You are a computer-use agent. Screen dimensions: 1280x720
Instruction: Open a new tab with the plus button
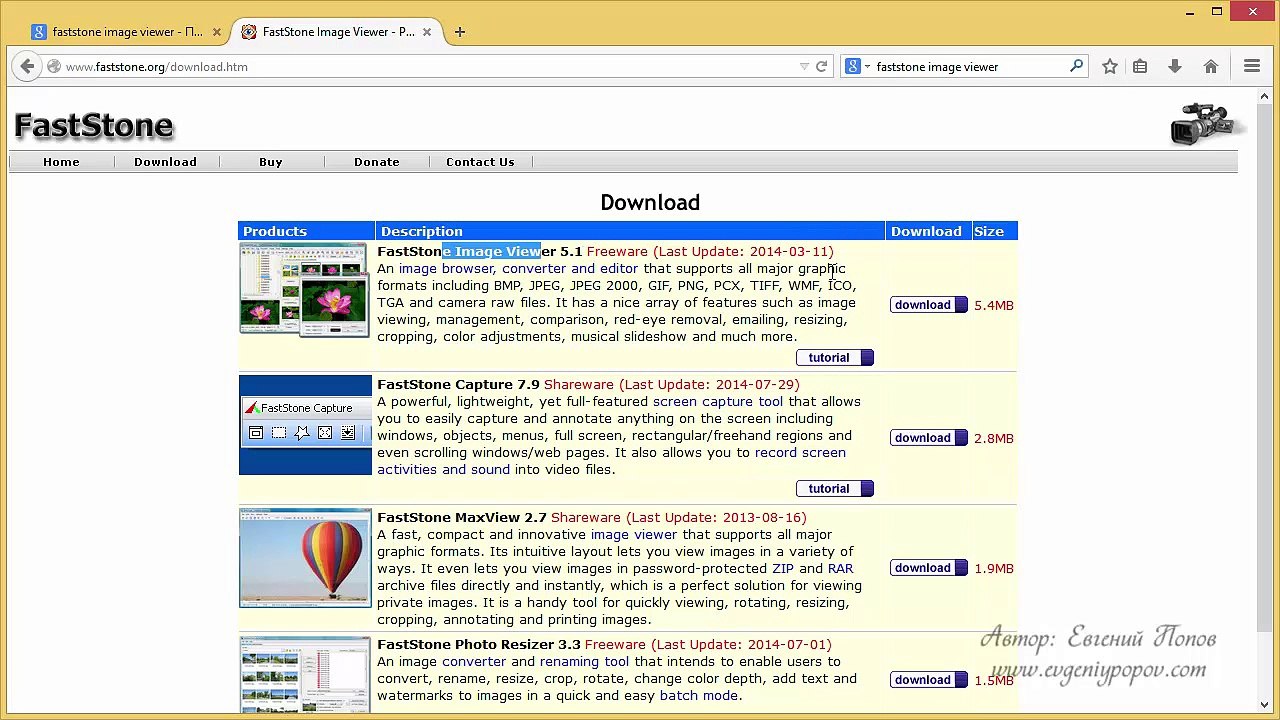click(460, 32)
